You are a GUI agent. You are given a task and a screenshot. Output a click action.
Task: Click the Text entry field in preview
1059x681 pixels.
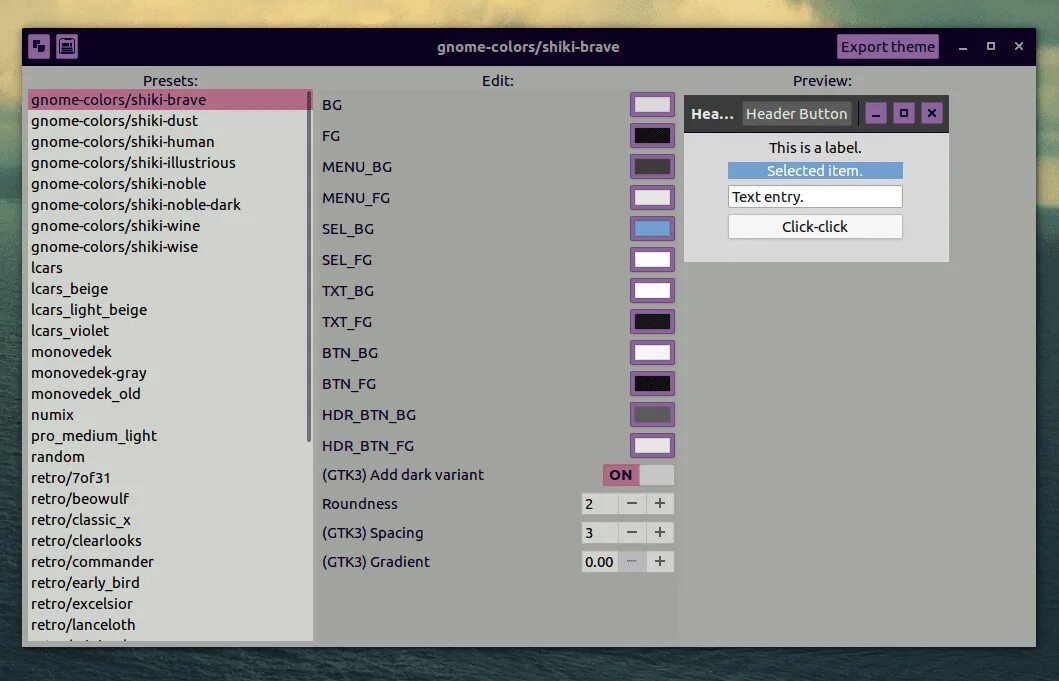(x=815, y=197)
